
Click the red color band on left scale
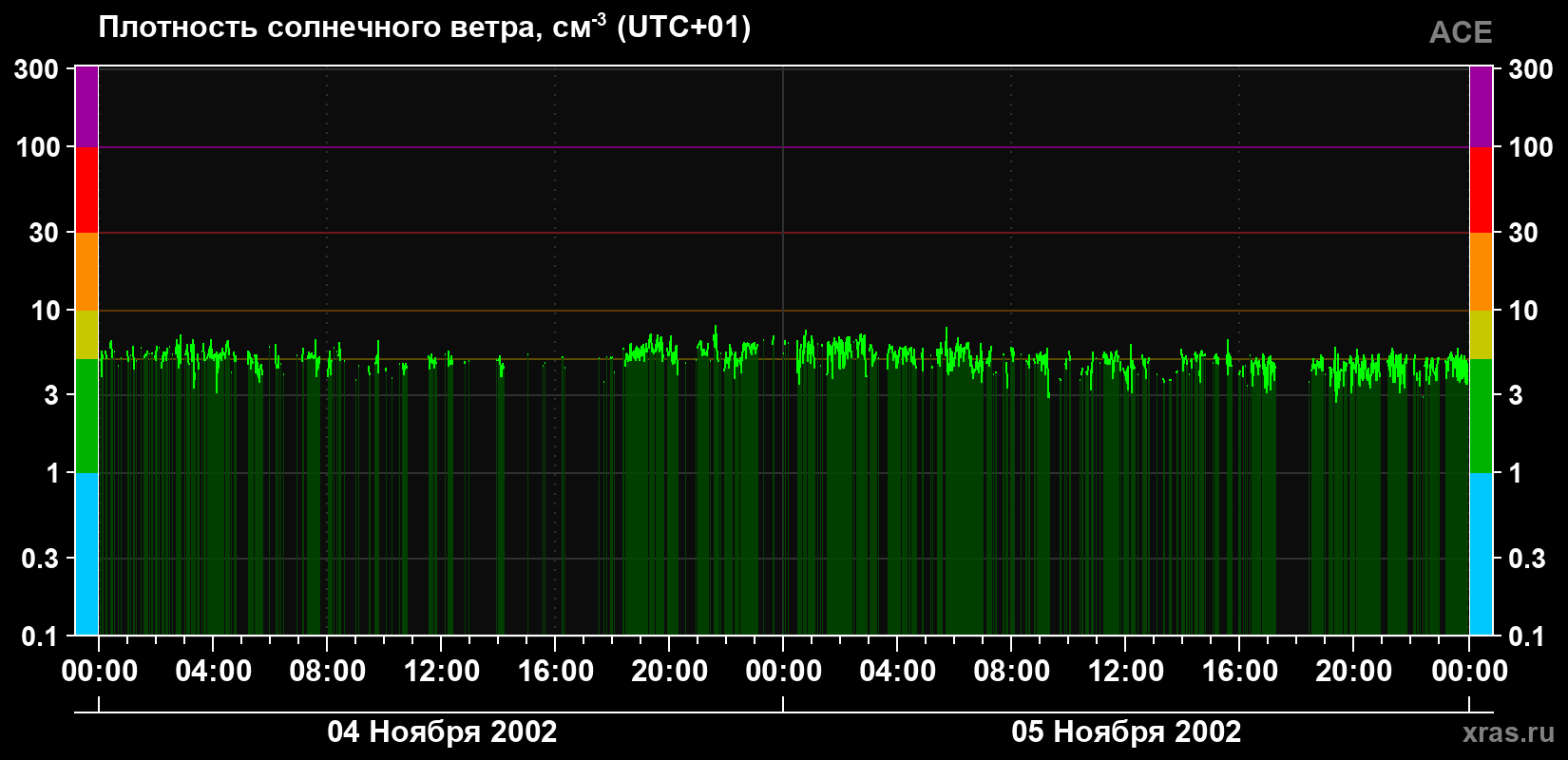86,190
